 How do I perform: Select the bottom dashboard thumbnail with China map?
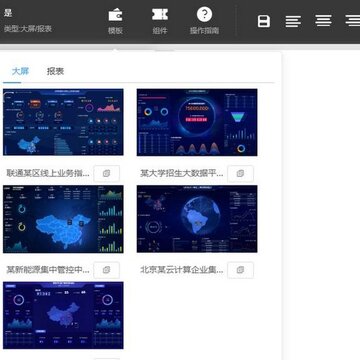pyautogui.click(x=63, y=315)
